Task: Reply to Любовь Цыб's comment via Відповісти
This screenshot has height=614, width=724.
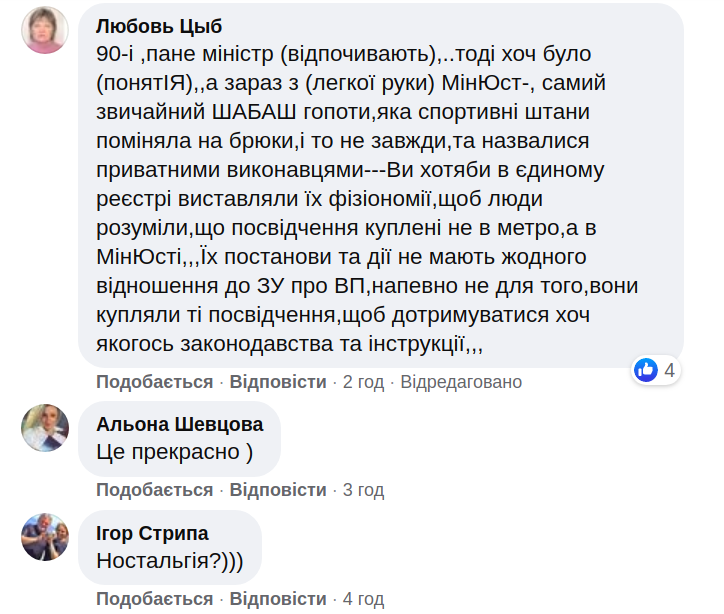Action: pos(278,382)
